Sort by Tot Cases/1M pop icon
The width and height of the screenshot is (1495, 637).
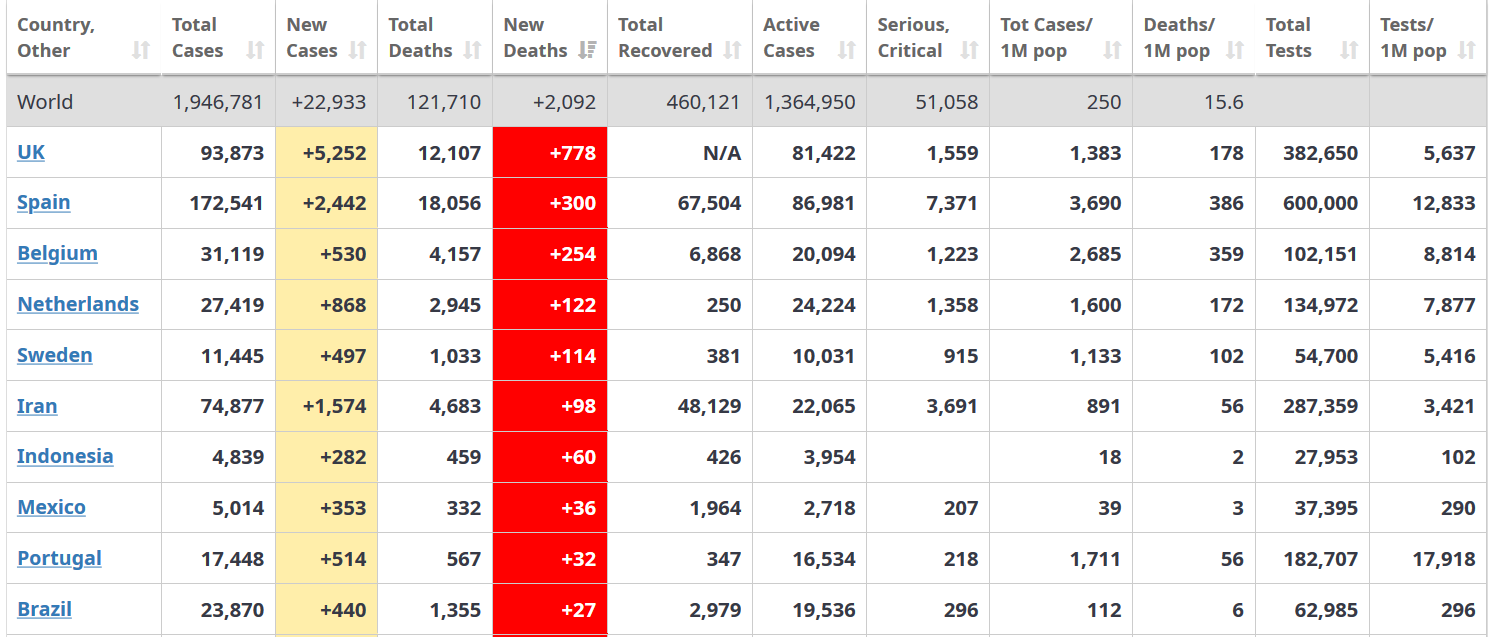pyautogui.click(x=1112, y=51)
